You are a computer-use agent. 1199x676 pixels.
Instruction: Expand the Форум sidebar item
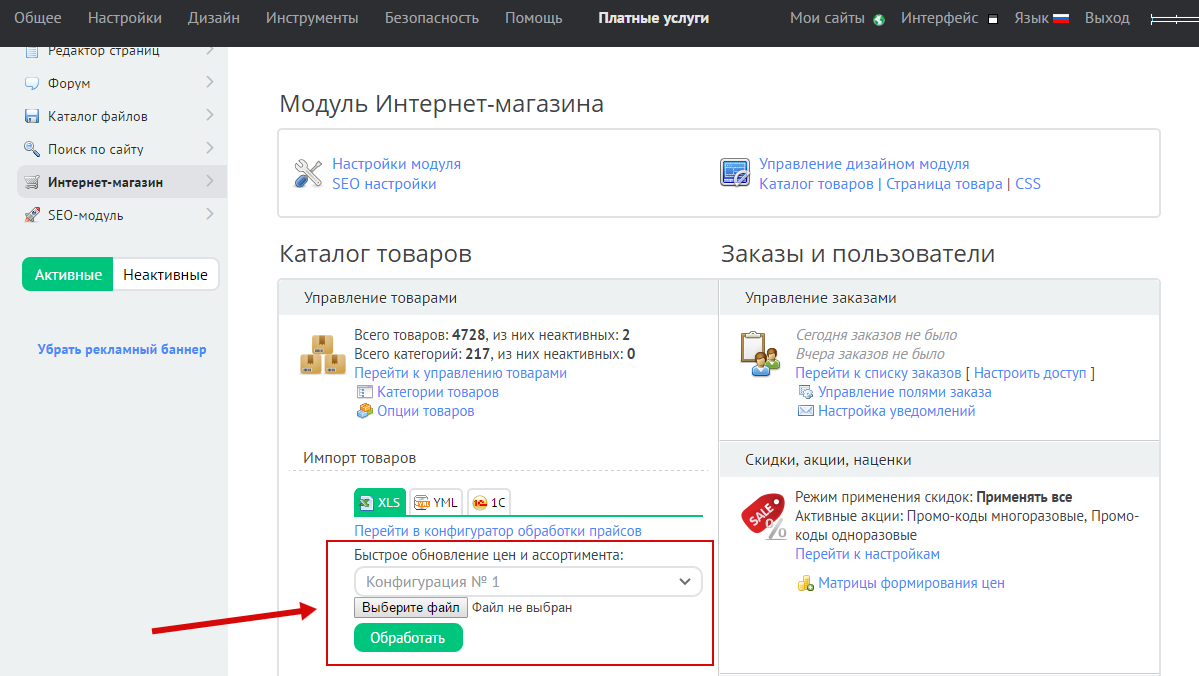pyautogui.click(x=209, y=83)
